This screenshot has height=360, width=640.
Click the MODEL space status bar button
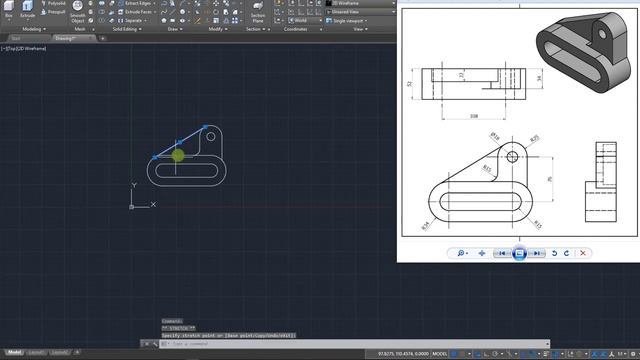coord(440,354)
